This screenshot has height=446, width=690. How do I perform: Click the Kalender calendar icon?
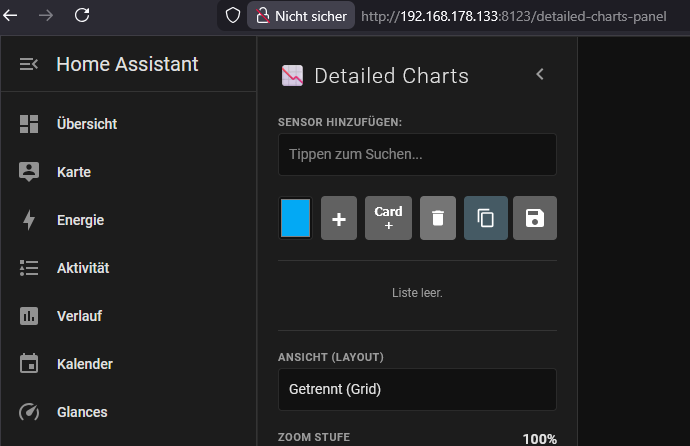tap(28, 364)
